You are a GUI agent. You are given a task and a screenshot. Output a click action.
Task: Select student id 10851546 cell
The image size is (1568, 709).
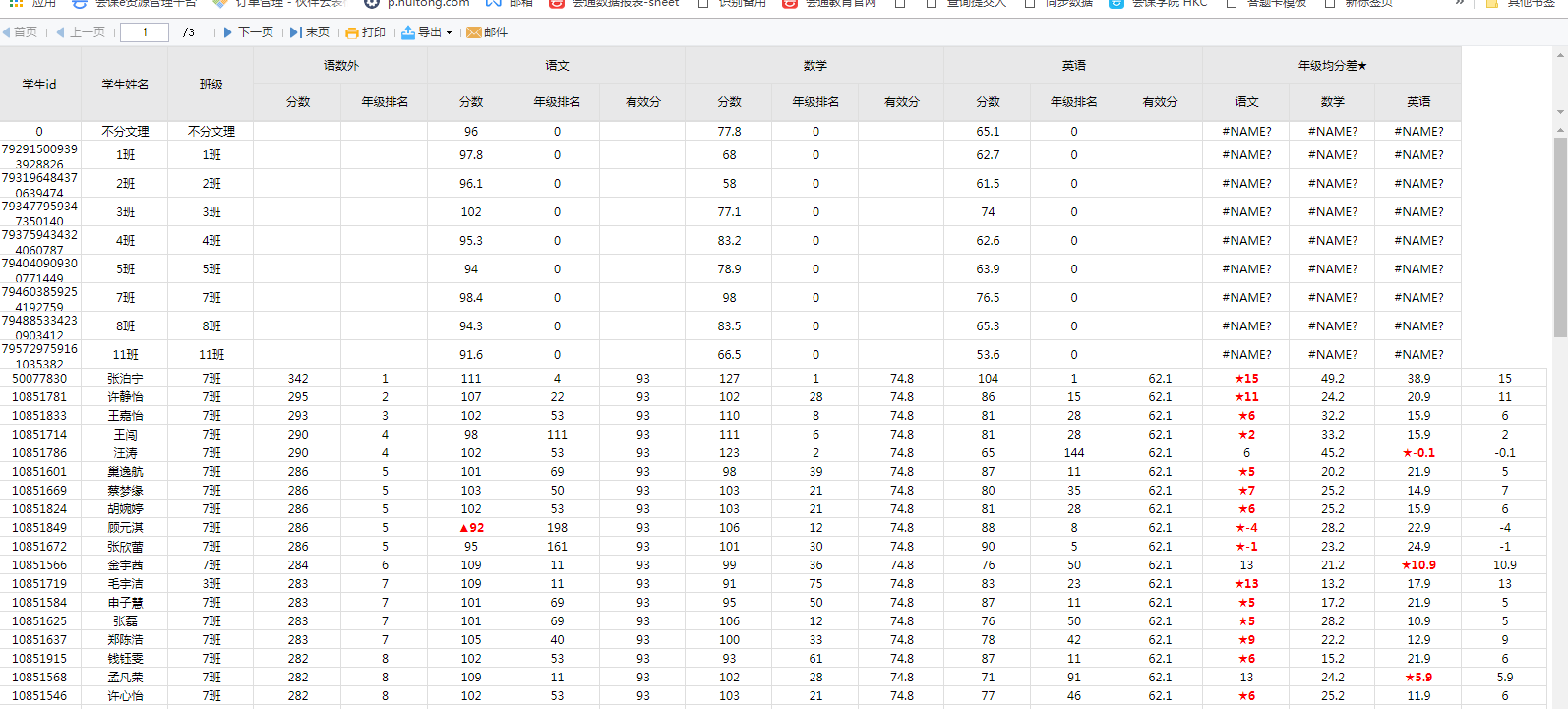[39, 696]
